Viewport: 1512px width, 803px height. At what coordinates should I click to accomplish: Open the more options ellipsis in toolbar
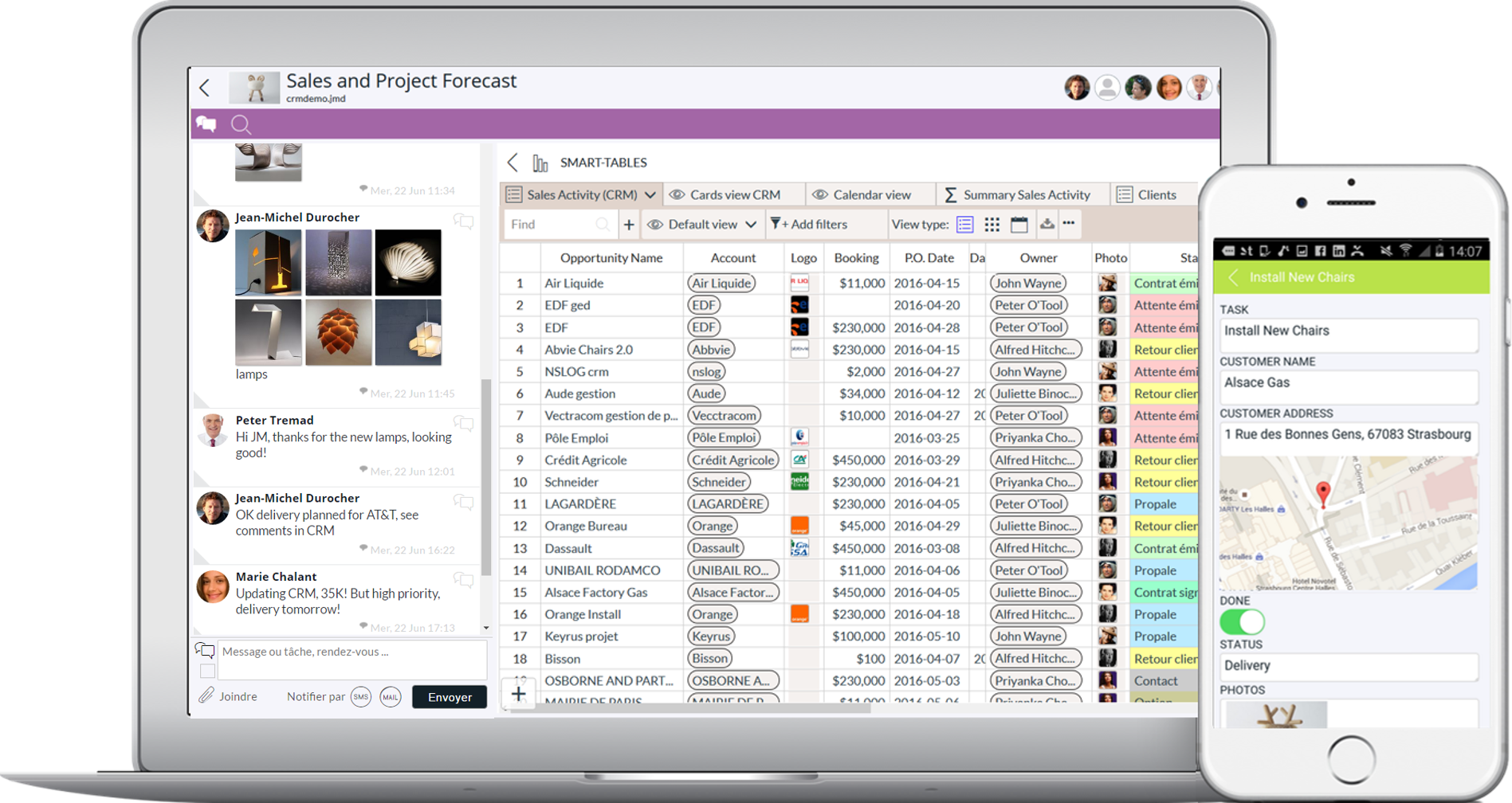(x=1069, y=223)
